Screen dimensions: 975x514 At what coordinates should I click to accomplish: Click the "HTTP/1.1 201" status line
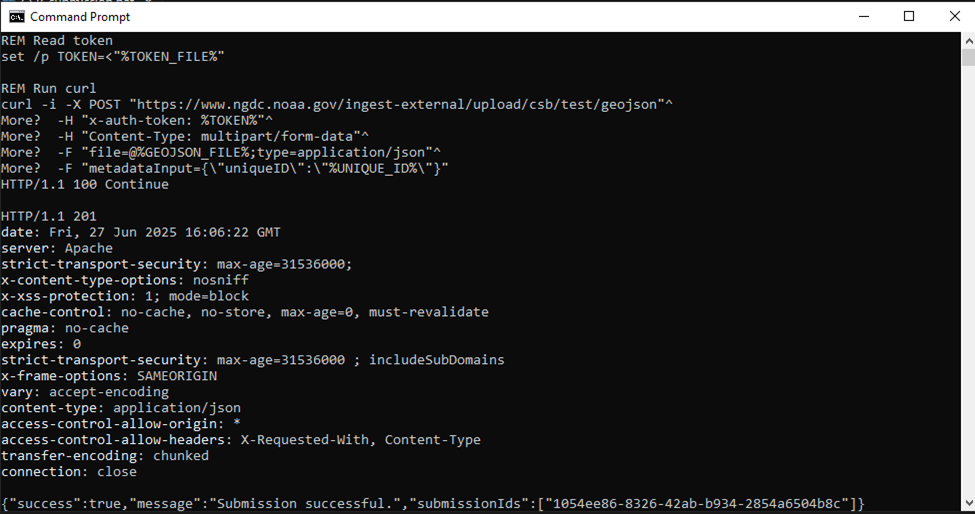[x=48, y=216]
